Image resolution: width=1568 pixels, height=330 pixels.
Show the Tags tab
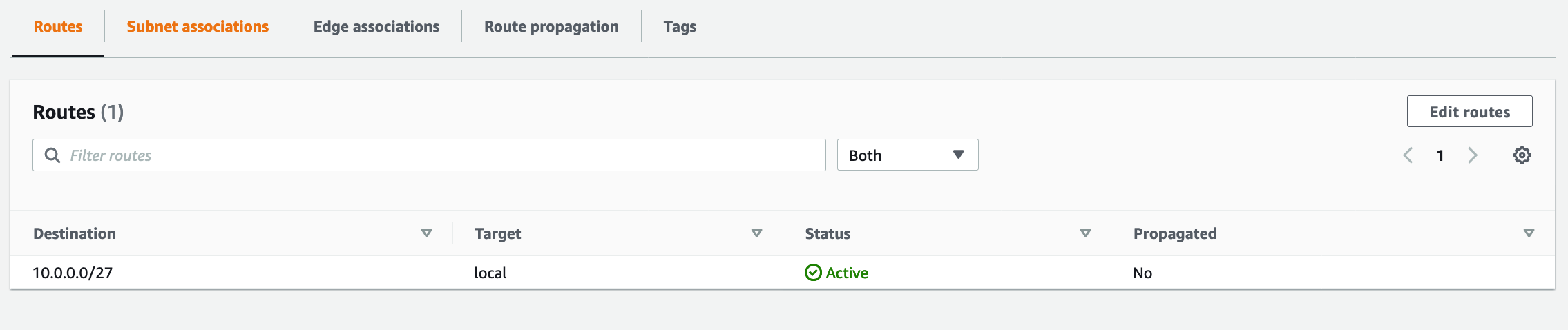point(680,26)
